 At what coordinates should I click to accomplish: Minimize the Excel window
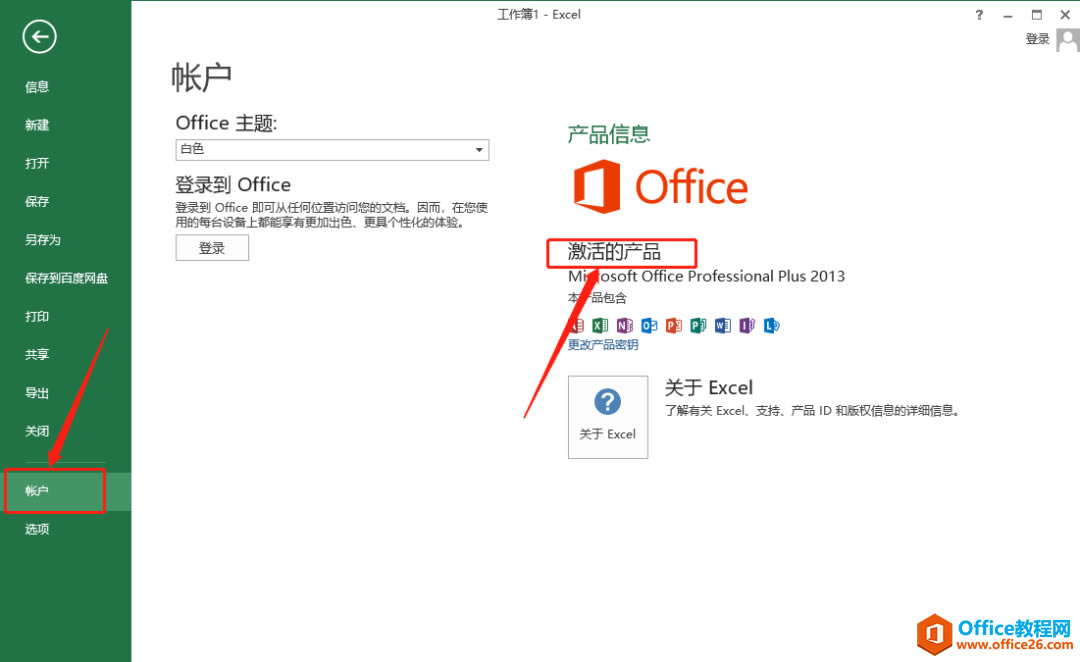coord(1008,14)
